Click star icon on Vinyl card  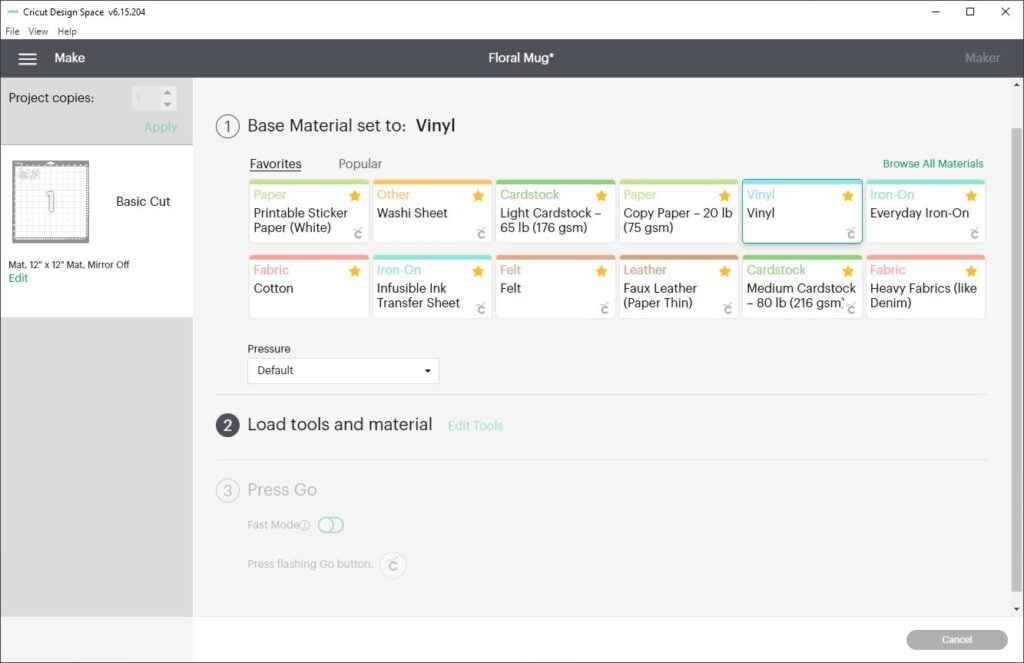click(848, 196)
